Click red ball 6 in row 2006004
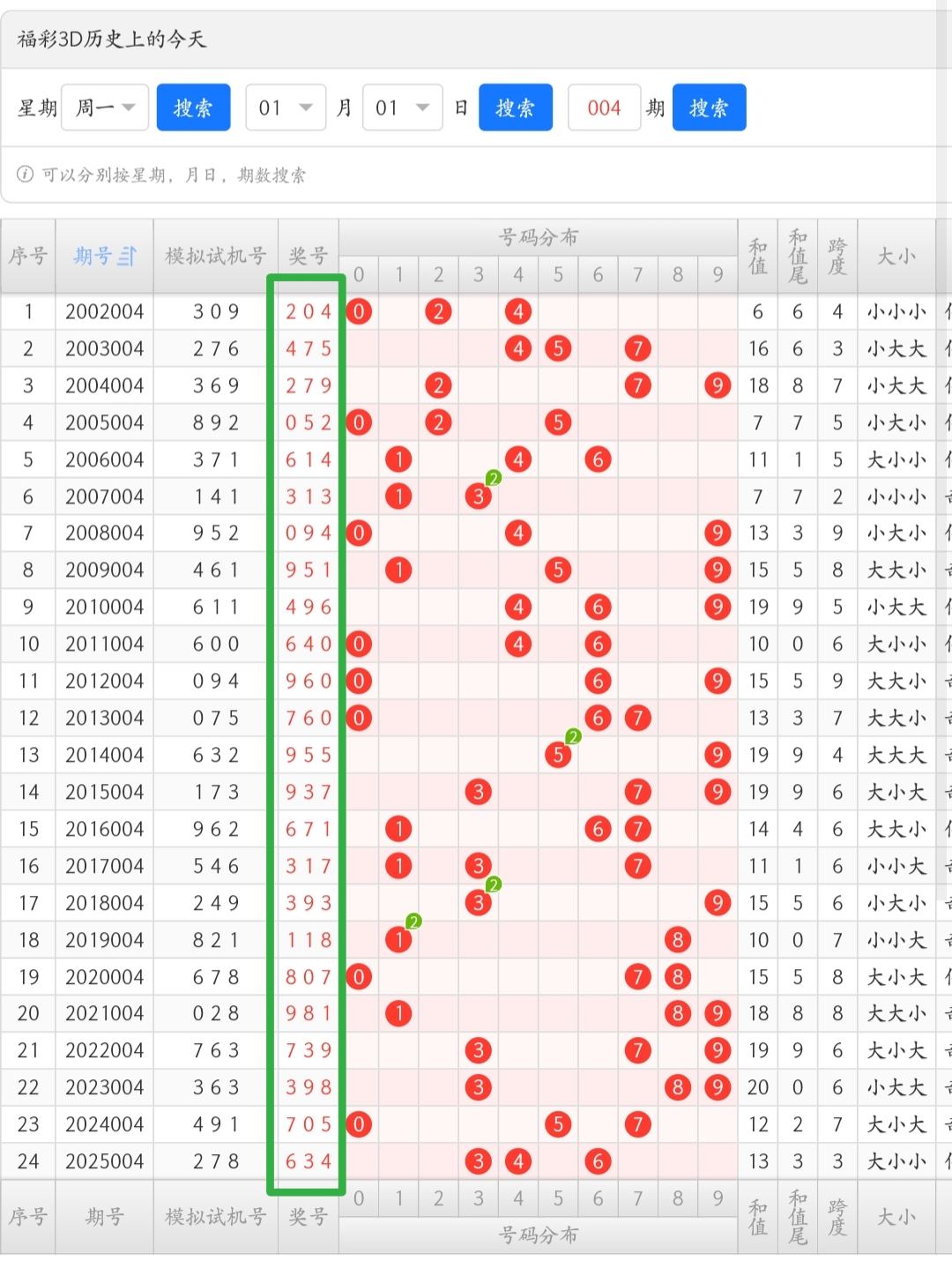This screenshot has height=1261, width=952. tap(598, 459)
